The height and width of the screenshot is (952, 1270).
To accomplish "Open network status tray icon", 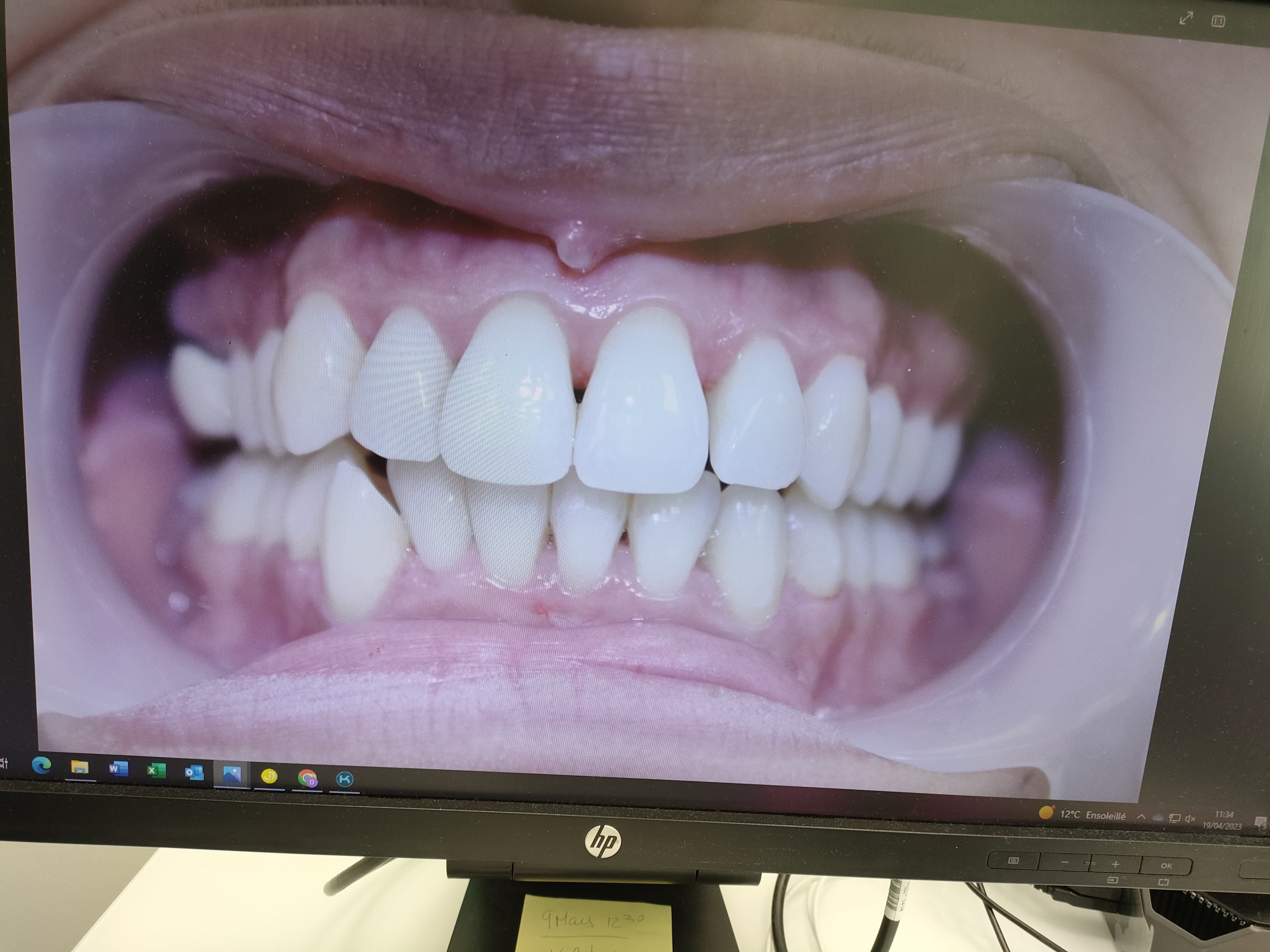I will click(x=1175, y=818).
